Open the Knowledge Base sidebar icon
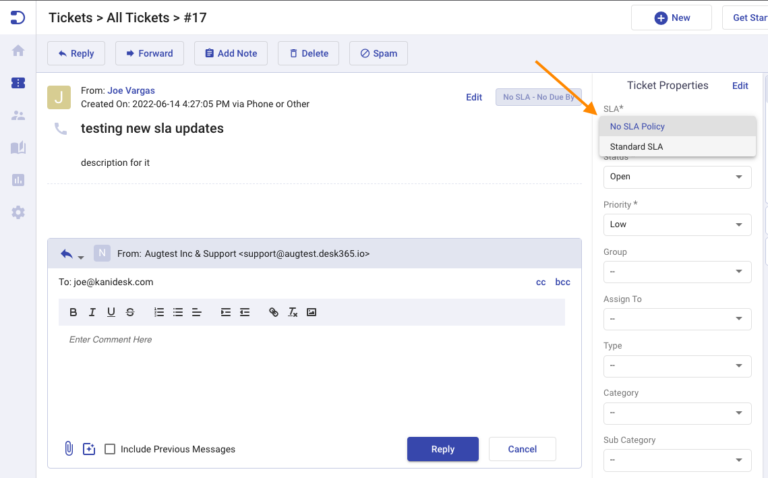The width and height of the screenshot is (768, 478). 18,147
